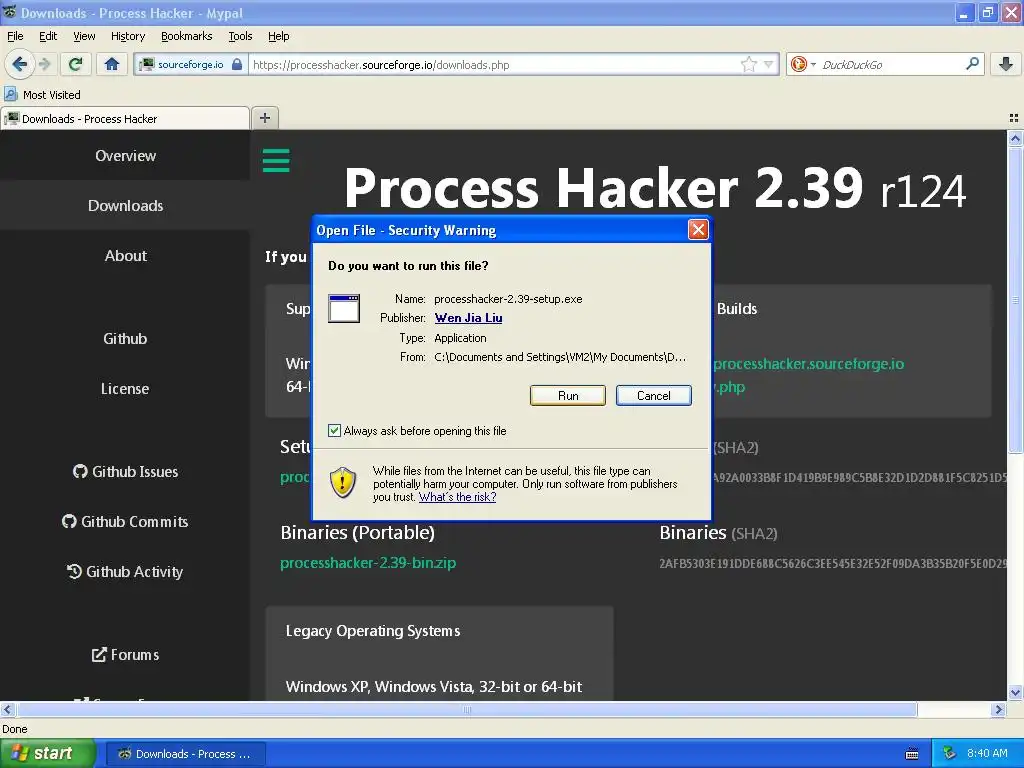Screen dimensions: 1024x768
Task: Click the processhacker-2.39-setup.exe file name
Action: pos(508,299)
